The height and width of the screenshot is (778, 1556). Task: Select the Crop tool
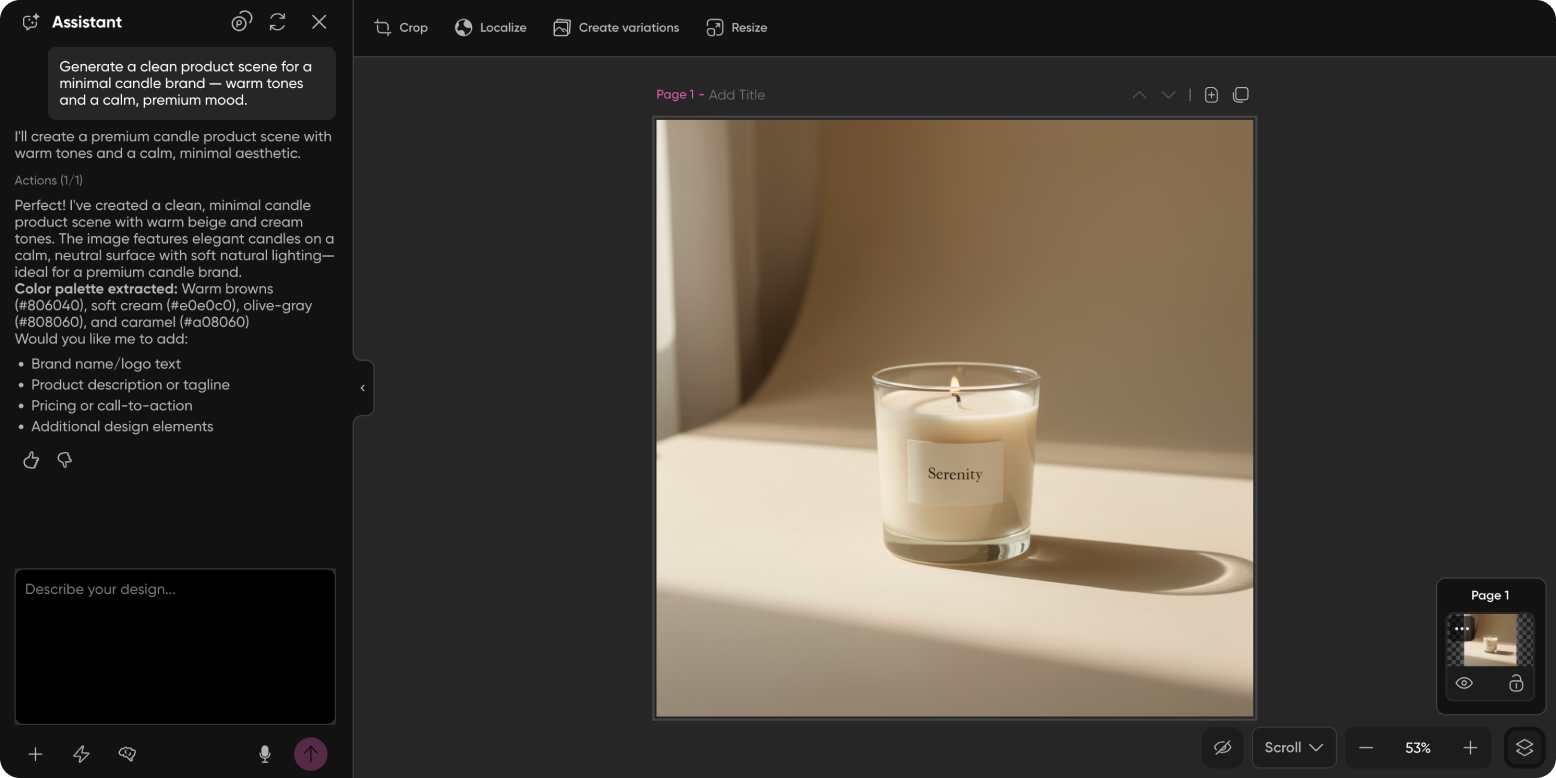(x=401, y=28)
